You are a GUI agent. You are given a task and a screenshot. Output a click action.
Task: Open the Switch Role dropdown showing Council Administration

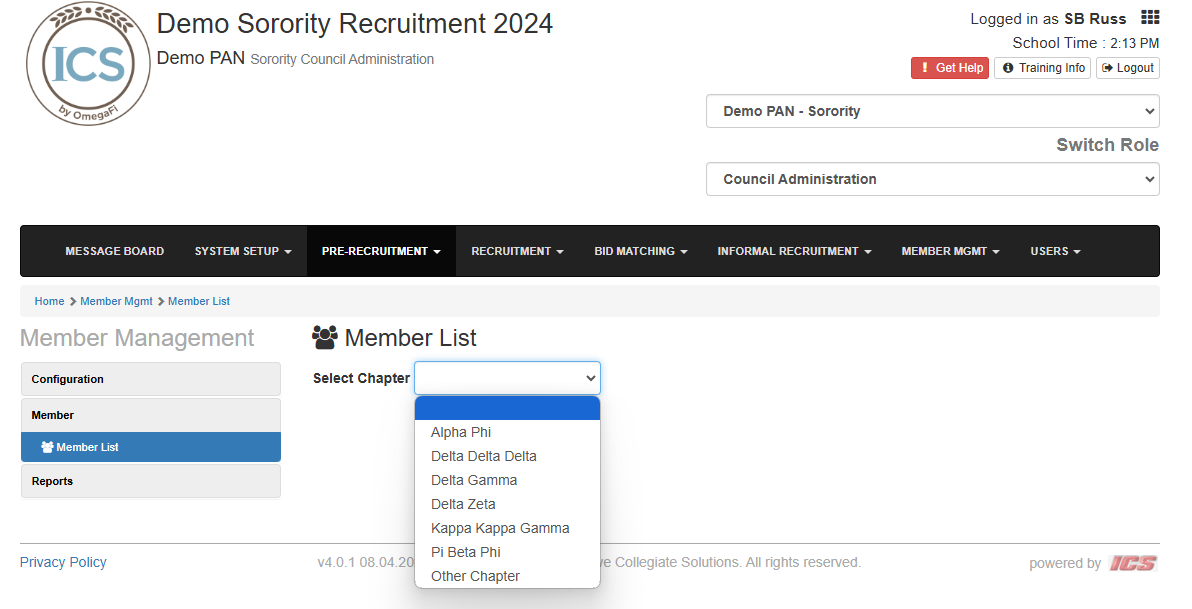click(x=932, y=178)
